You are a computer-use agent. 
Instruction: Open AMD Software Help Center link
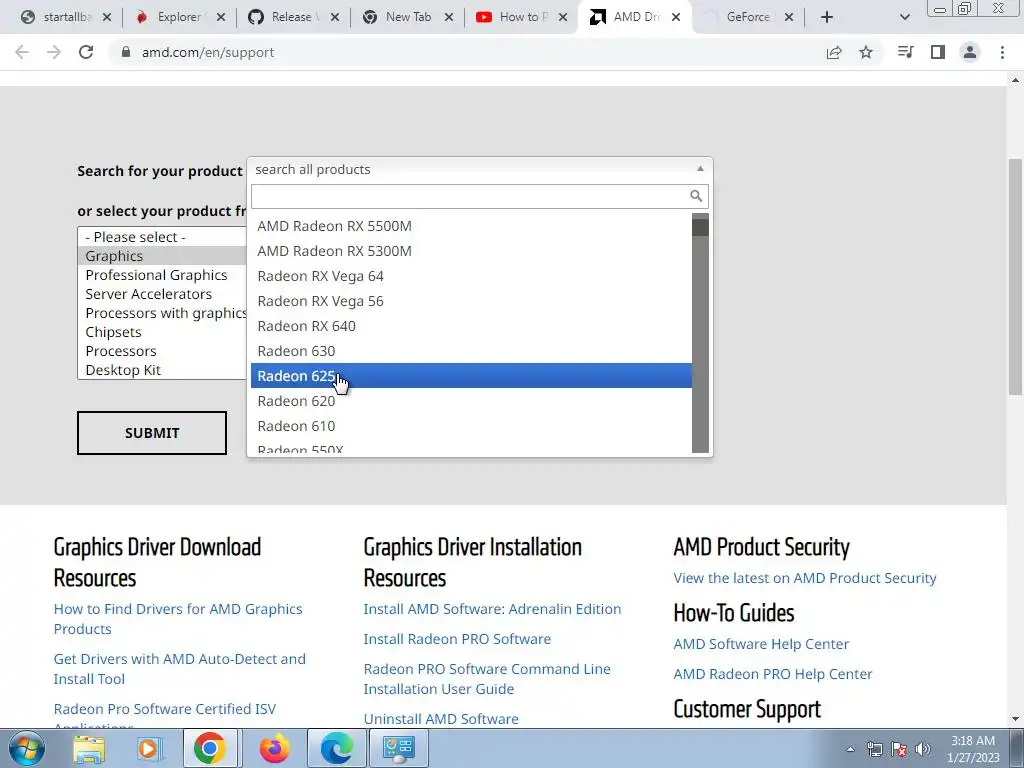click(x=761, y=644)
